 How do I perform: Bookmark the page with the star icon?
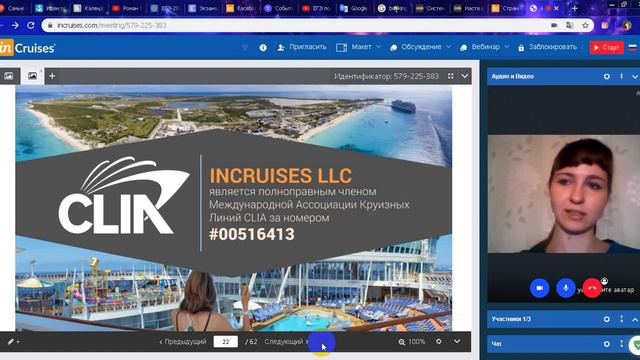(585, 25)
